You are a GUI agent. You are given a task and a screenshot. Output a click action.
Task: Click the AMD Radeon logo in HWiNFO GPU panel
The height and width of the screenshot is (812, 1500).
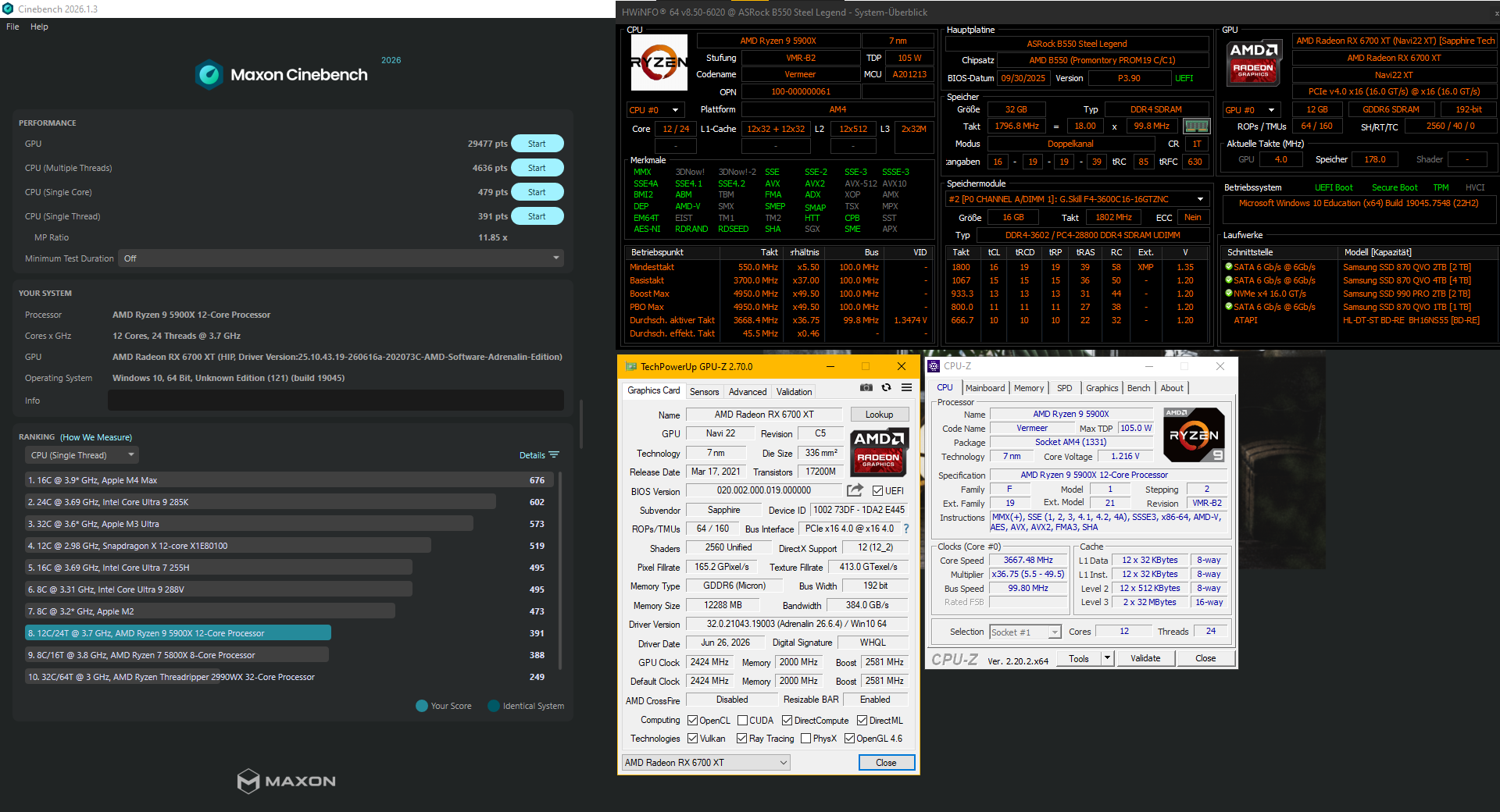1253,62
